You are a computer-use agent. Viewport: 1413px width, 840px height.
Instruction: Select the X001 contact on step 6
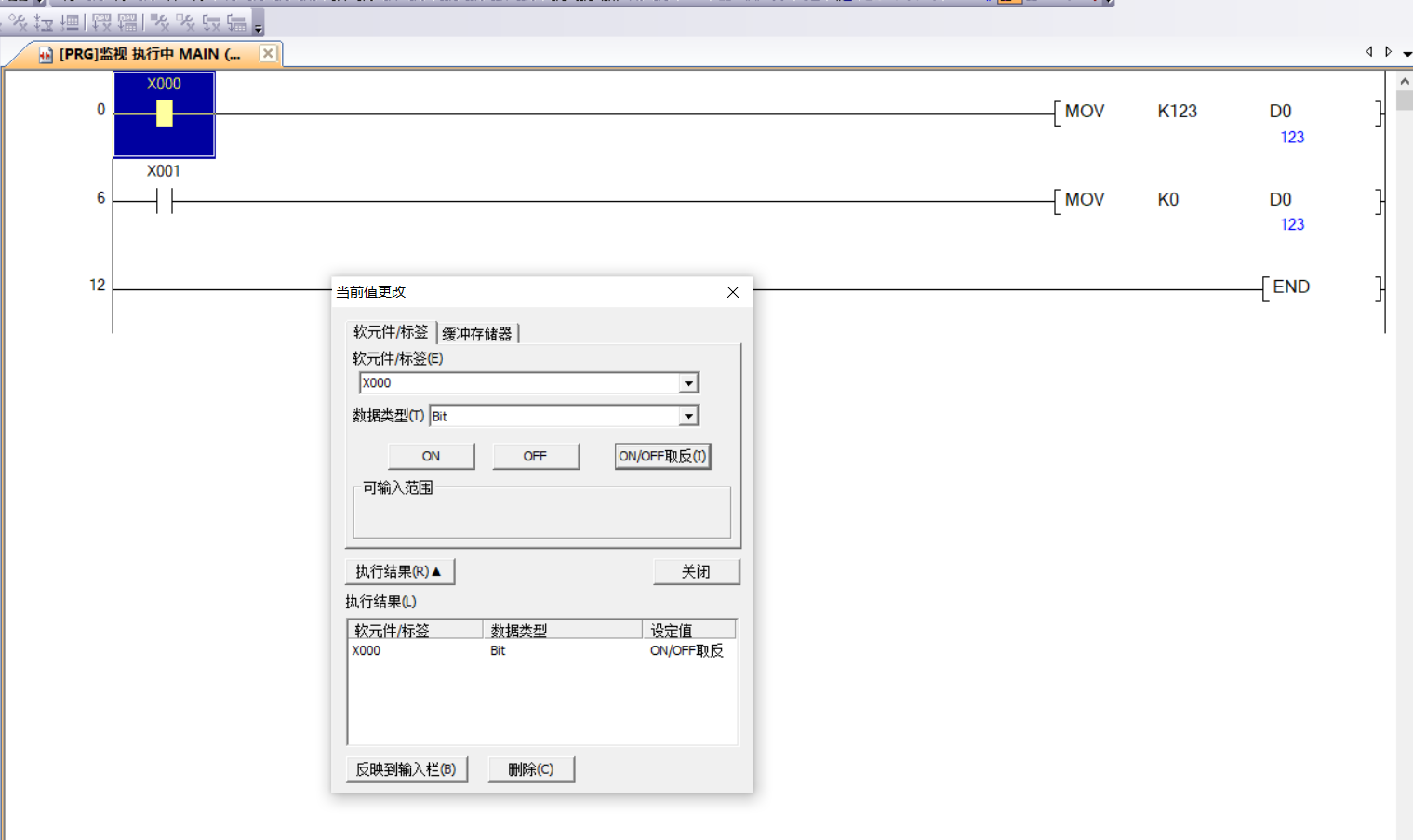pyautogui.click(x=165, y=200)
